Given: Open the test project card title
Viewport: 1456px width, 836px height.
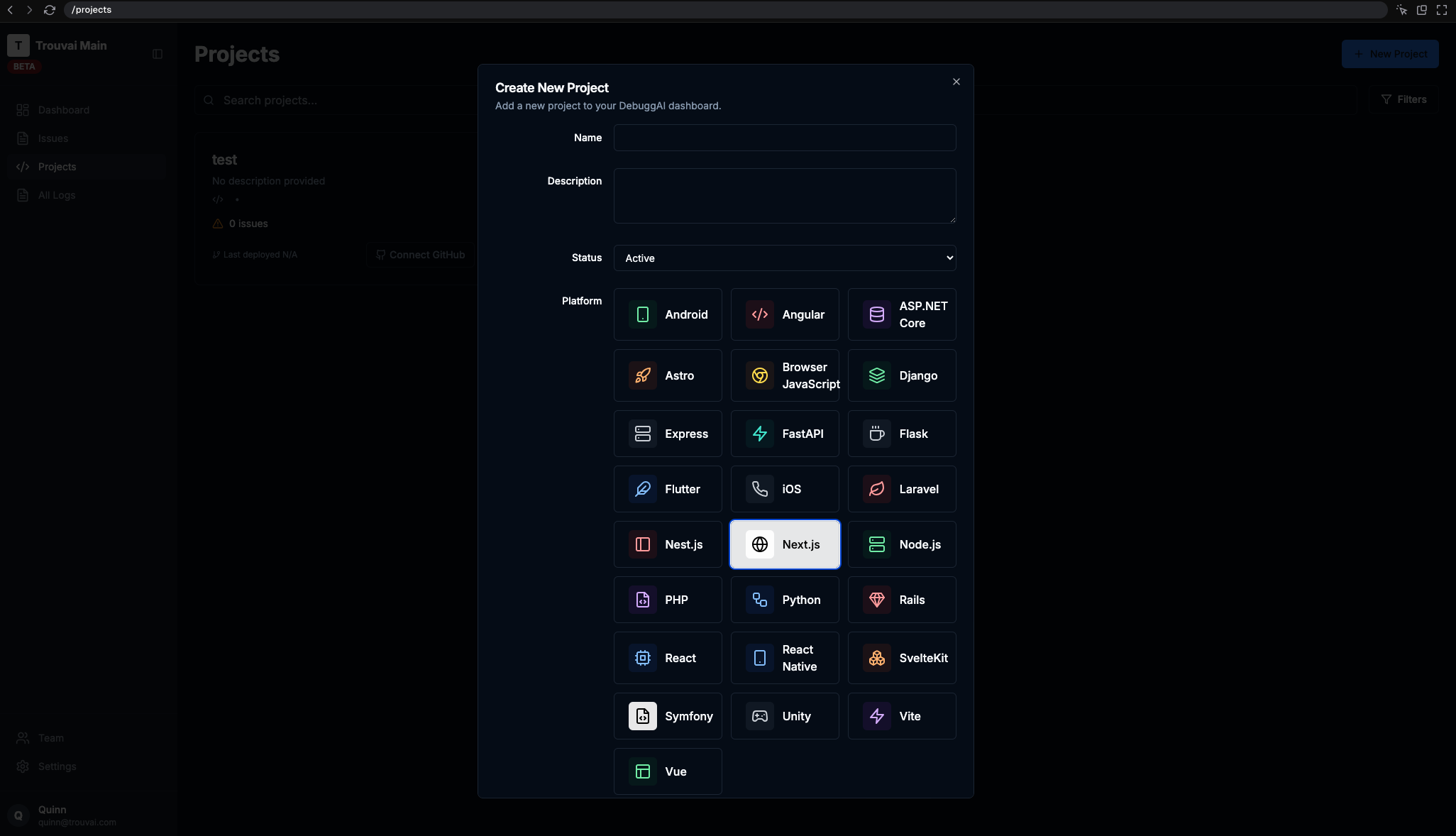Looking at the screenshot, I should 224,160.
